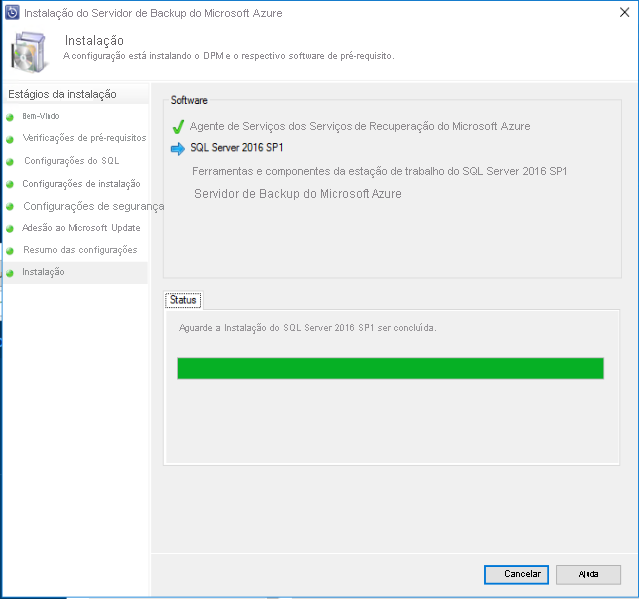
Task: Select the Configurações do SQL stage
Action: point(72,161)
